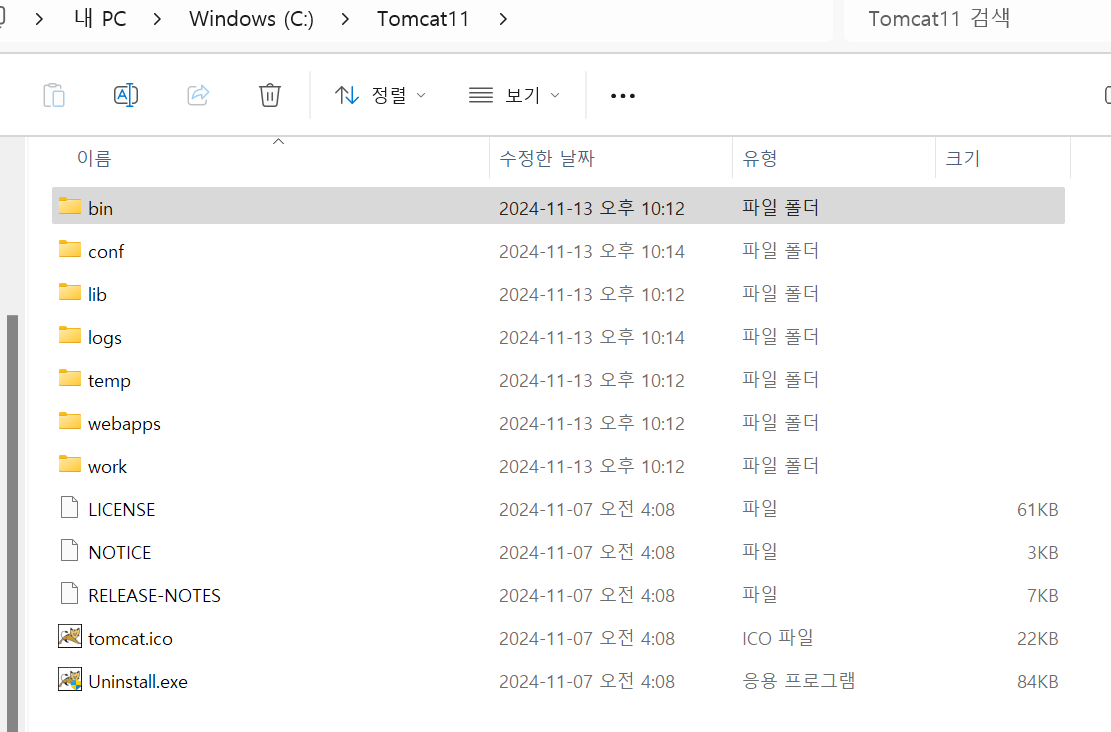Click the Uninstall.exe program icon

click(x=69, y=680)
